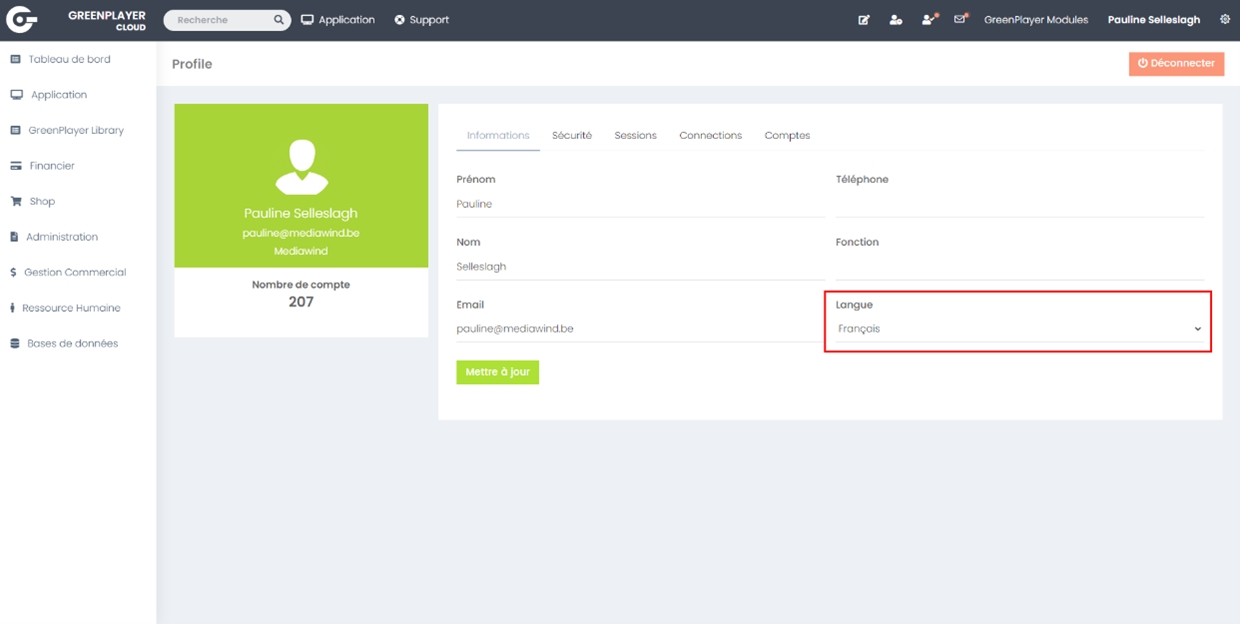Open the Support menu in top bar
The height and width of the screenshot is (624, 1240).
pyautogui.click(x=421, y=20)
